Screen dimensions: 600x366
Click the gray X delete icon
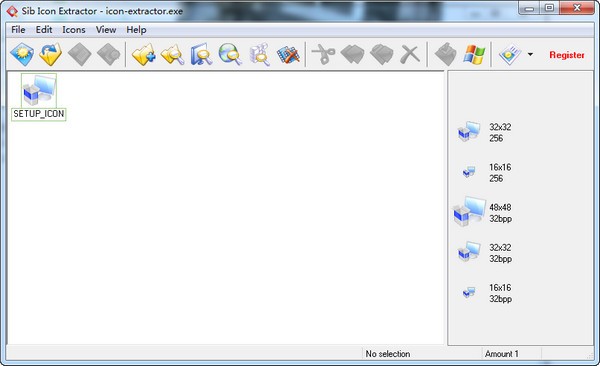pyautogui.click(x=410, y=54)
